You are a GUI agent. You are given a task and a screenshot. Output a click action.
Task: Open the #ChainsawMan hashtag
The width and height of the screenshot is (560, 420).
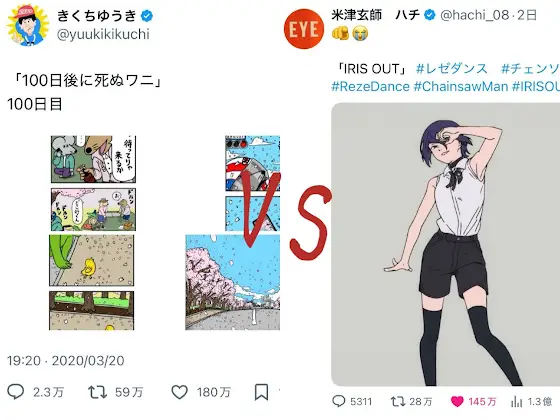pos(461,86)
